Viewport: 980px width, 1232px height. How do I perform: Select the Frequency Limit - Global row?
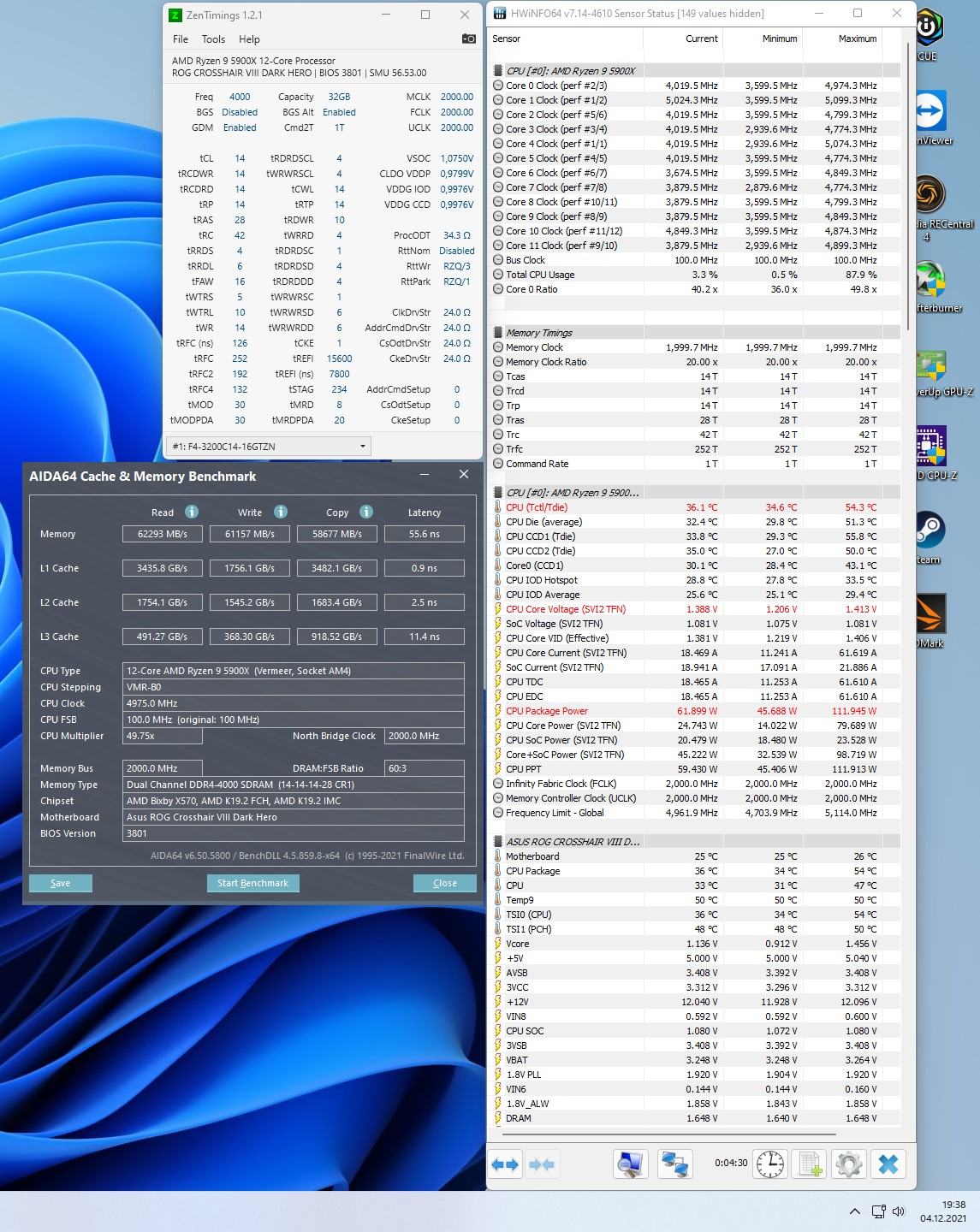pos(696,813)
